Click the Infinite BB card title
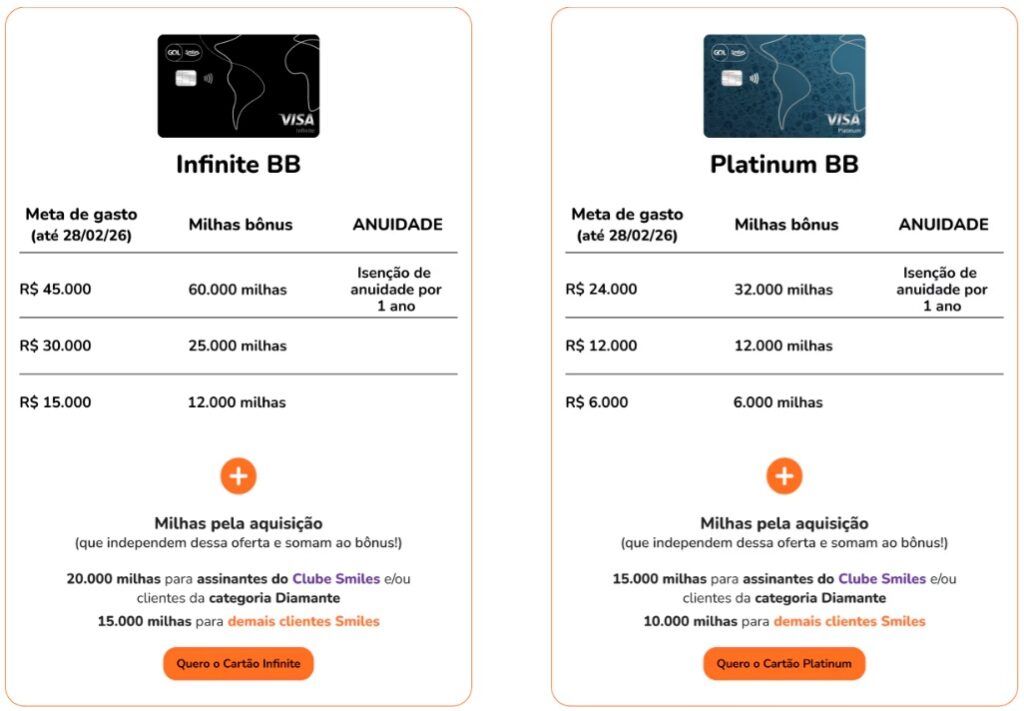The image size is (1024, 711). click(238, 164)
